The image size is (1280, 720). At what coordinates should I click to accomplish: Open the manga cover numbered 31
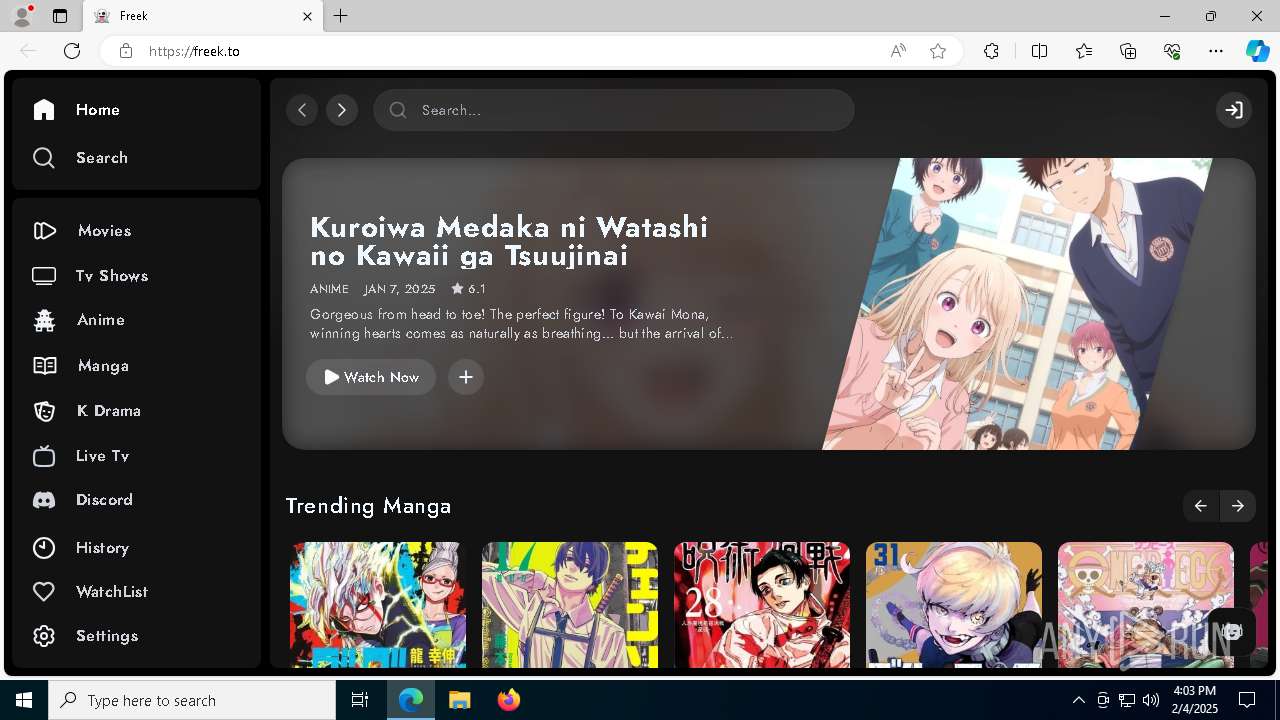[954, 605]
